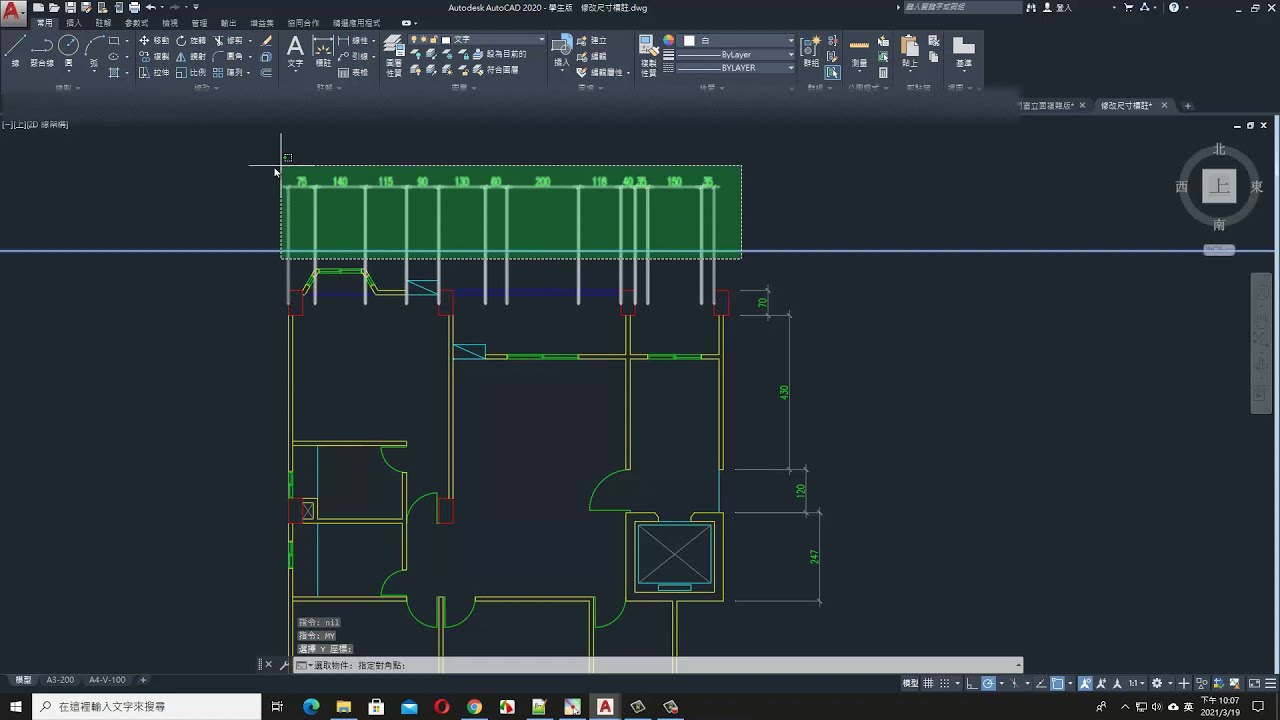Select the Arc (弧) tool

[x=94, y=51]
